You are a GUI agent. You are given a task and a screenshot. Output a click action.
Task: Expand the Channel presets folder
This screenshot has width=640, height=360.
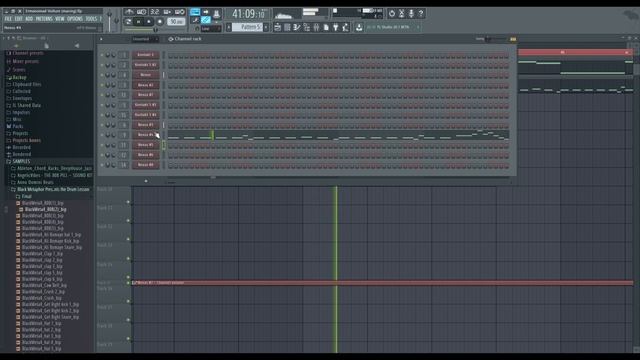point(25,53)
